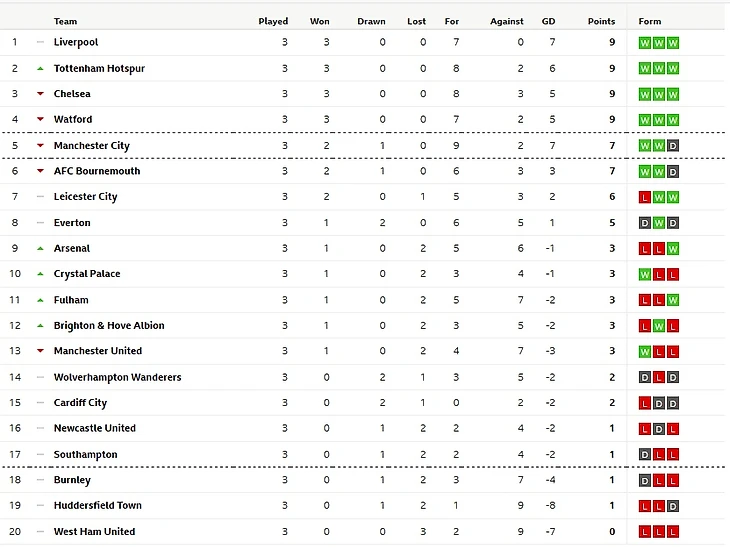Open the Liverpool team link
The image size is (730, 548).
click(x=76, y=42)
